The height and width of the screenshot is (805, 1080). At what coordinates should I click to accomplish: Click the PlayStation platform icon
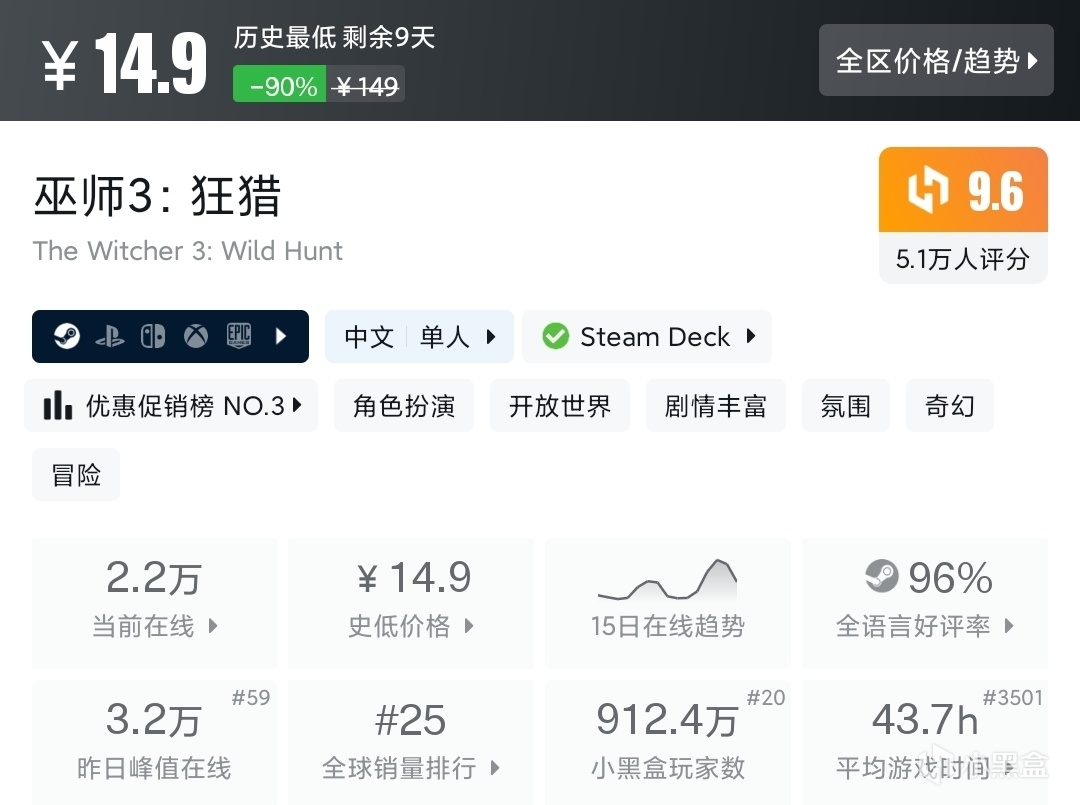[110, 337]
